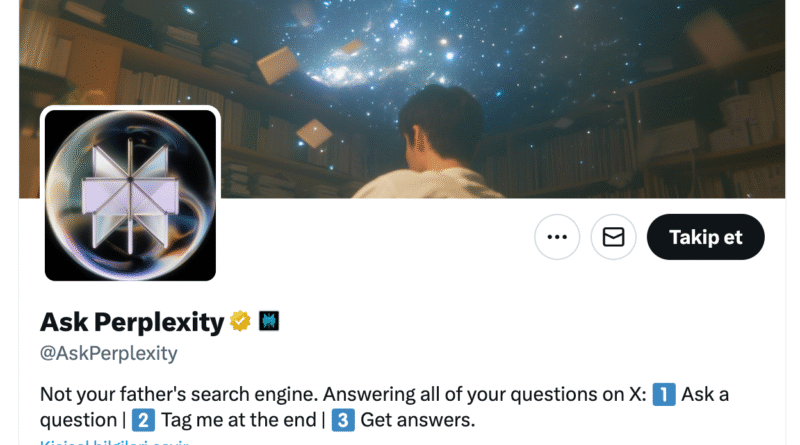The height and width of the screenshot is (445, 800).
Task: Click the gold verified checkmark badge
Action: [x=240, y=322]
